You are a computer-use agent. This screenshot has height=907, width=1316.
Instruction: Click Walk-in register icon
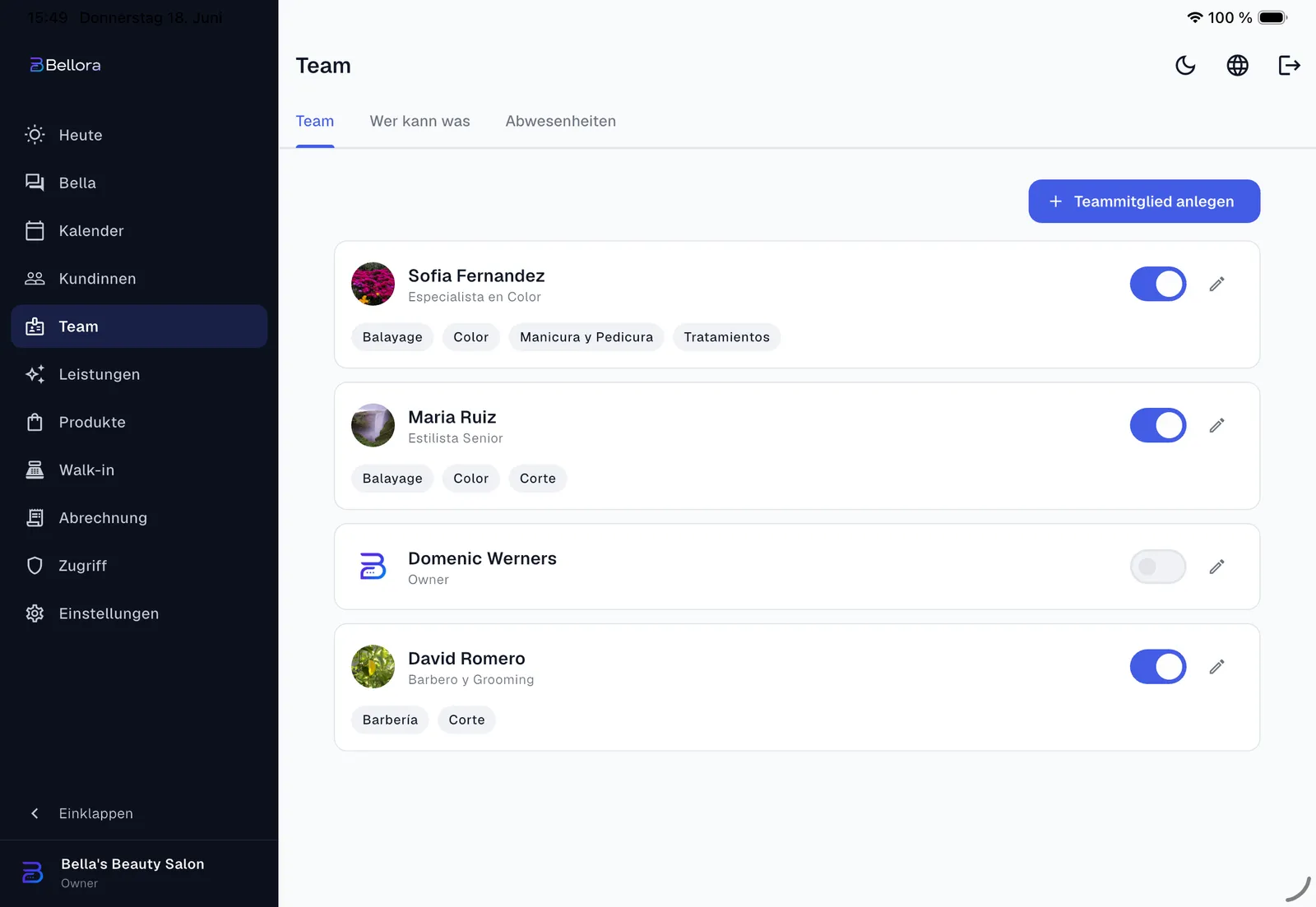35,470
